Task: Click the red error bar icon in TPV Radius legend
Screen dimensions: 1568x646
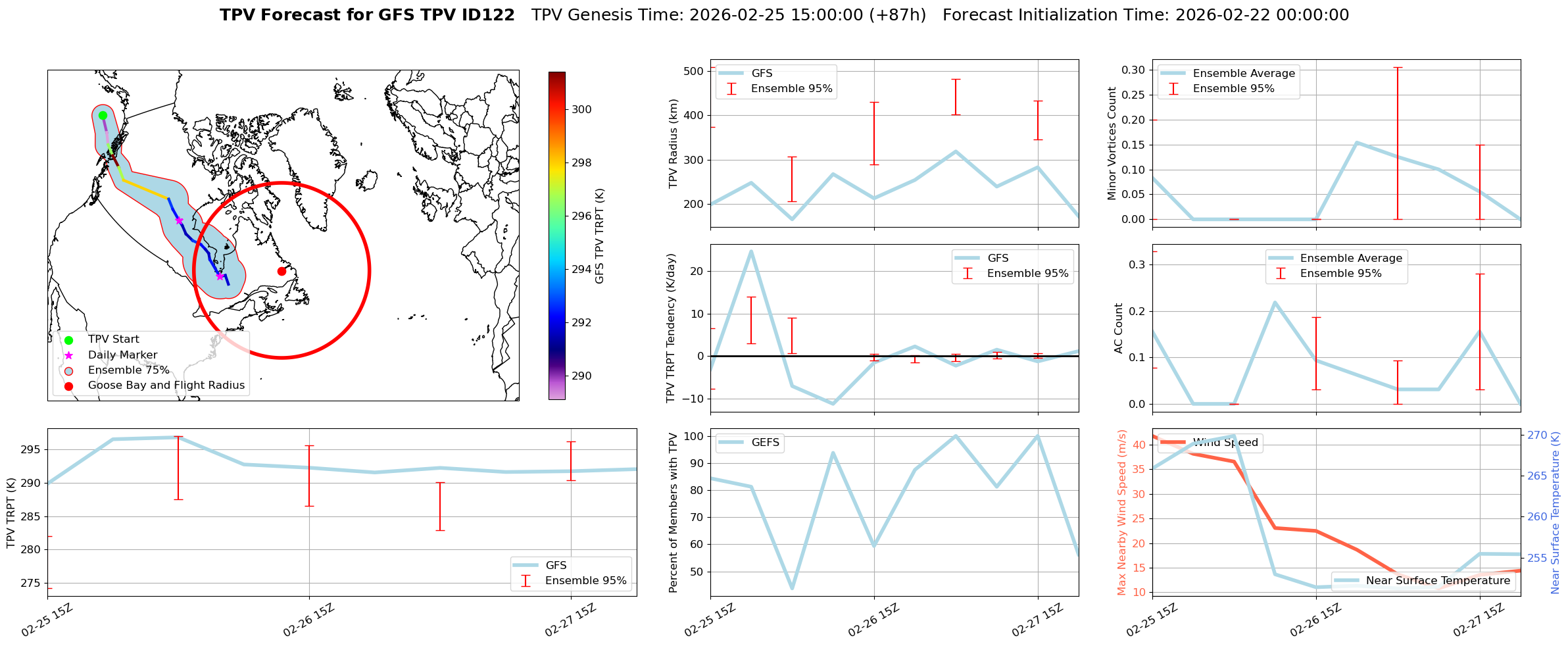Action: 731,89
